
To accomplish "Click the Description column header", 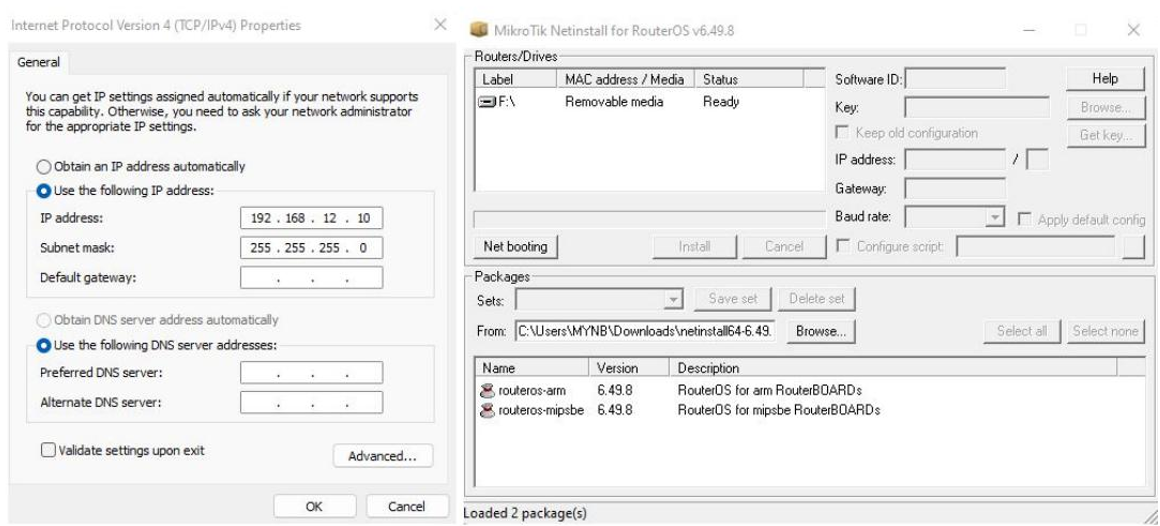I will [x=894, y=368].
